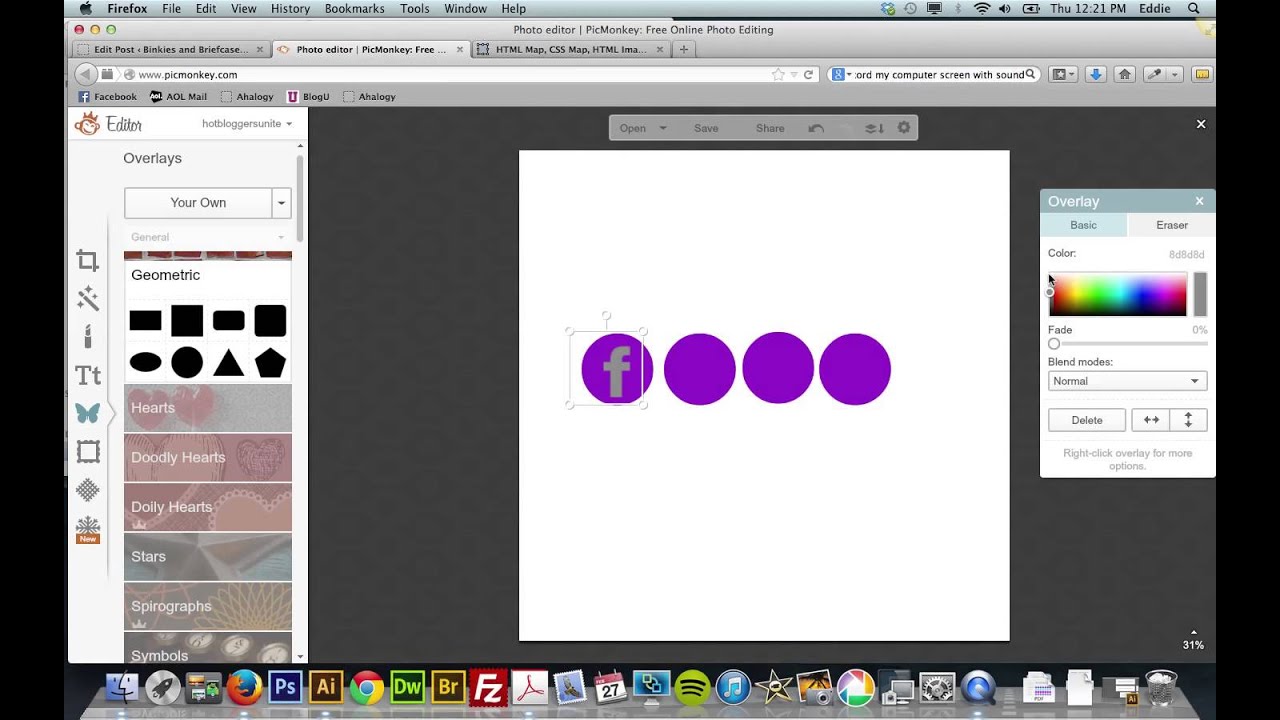Select the Touch Up lipstick tool
1280x720 pixels.
click(x=87, y=337)
